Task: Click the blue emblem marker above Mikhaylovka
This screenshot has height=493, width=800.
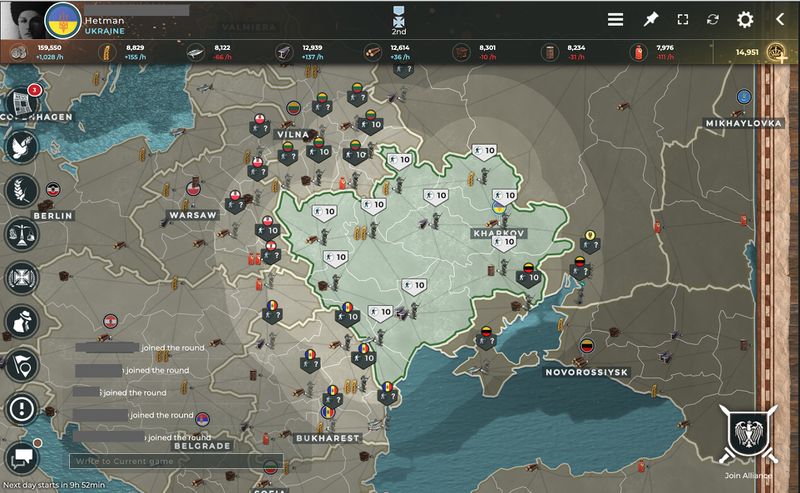Action: coord(744,96)
